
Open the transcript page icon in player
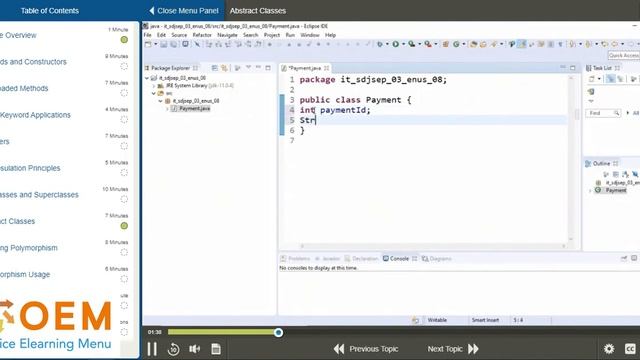216,349
